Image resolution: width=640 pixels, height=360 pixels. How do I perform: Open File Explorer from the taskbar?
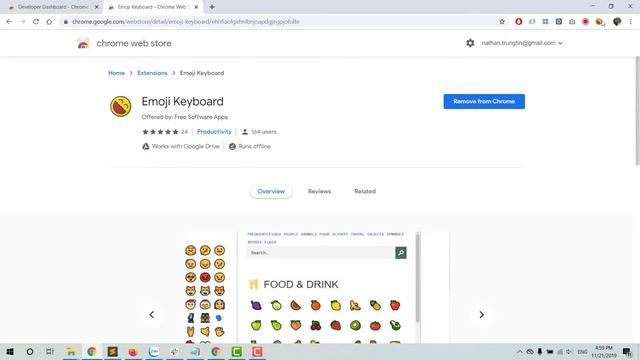71,351
